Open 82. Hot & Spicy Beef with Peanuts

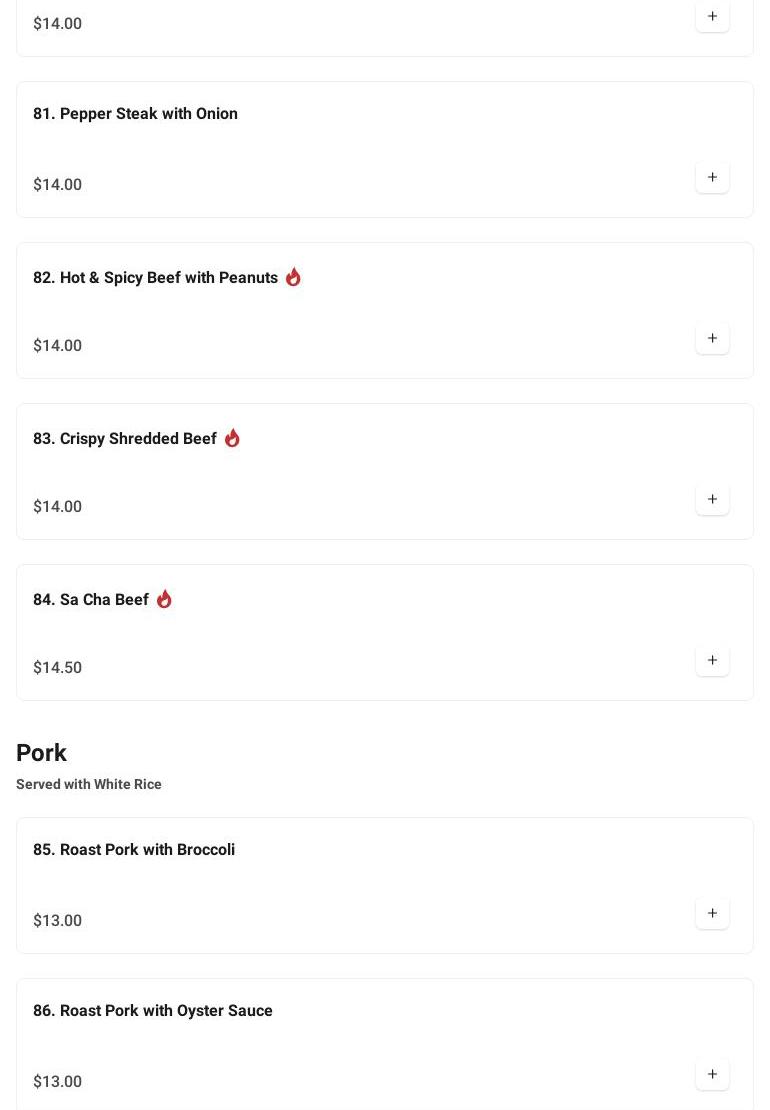155,278
